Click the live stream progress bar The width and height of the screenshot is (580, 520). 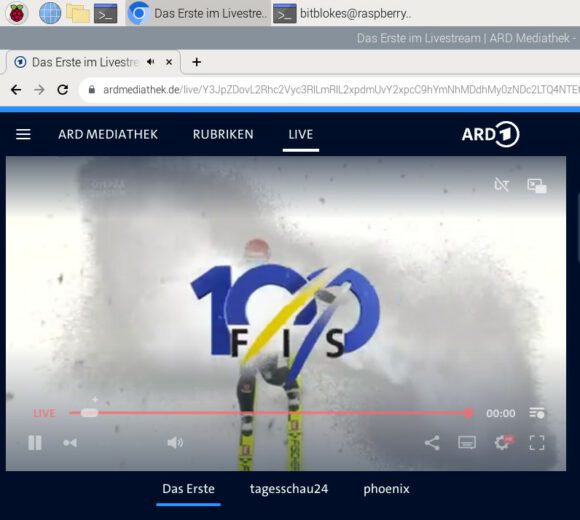click(x=270, y=413)
